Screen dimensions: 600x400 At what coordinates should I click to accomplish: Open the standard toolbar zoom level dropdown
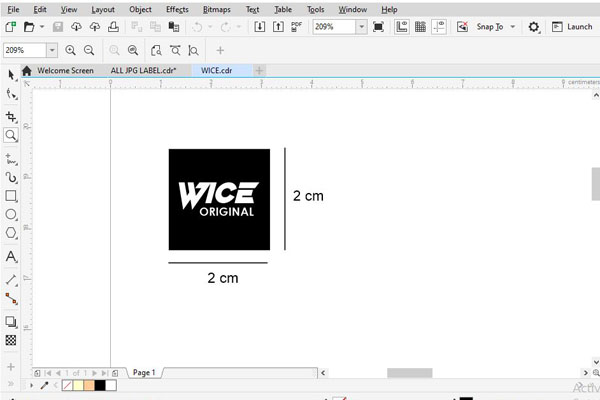[361, 27]
